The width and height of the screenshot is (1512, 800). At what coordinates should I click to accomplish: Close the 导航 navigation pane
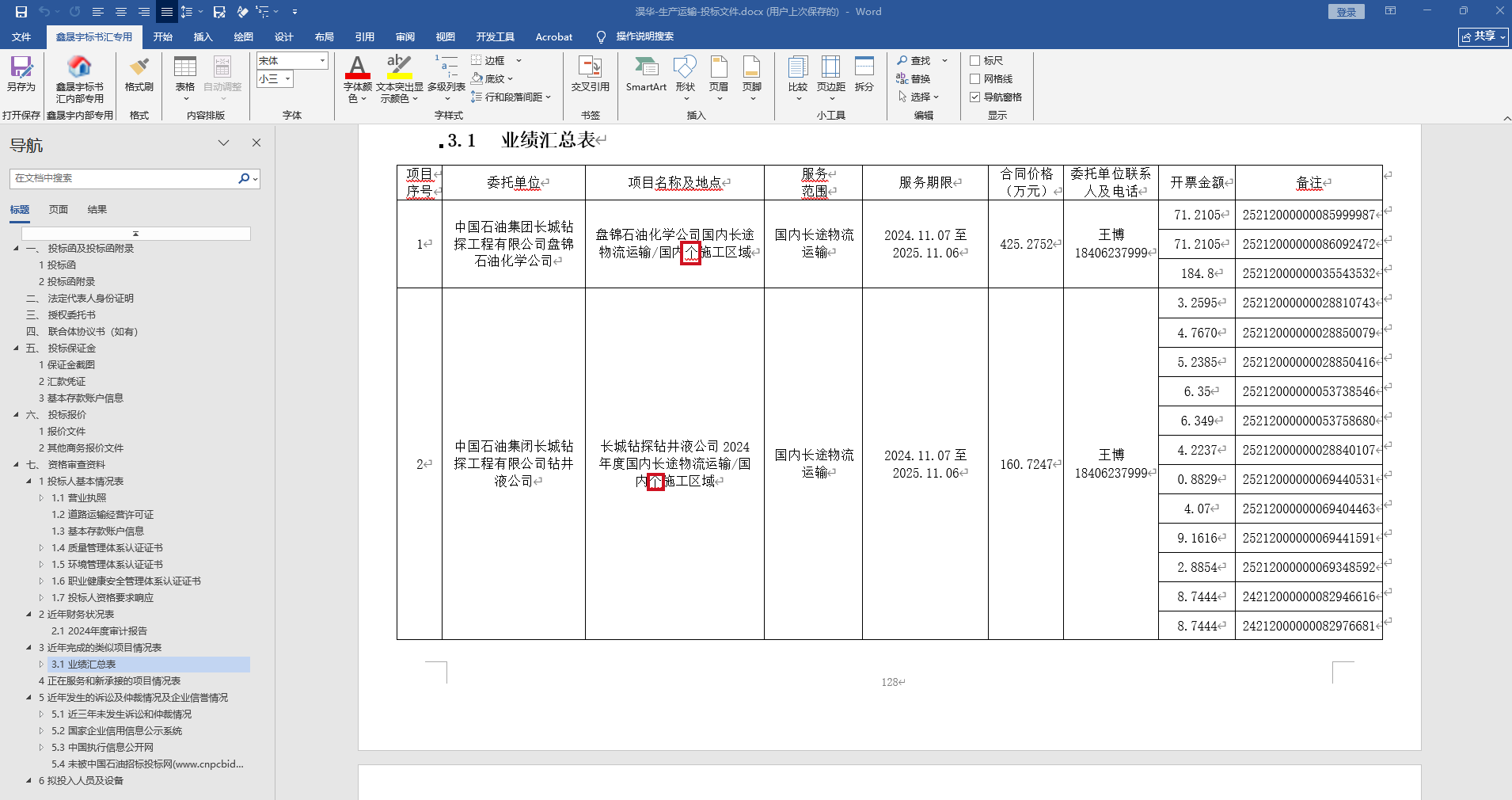click(x=256, y=143)
